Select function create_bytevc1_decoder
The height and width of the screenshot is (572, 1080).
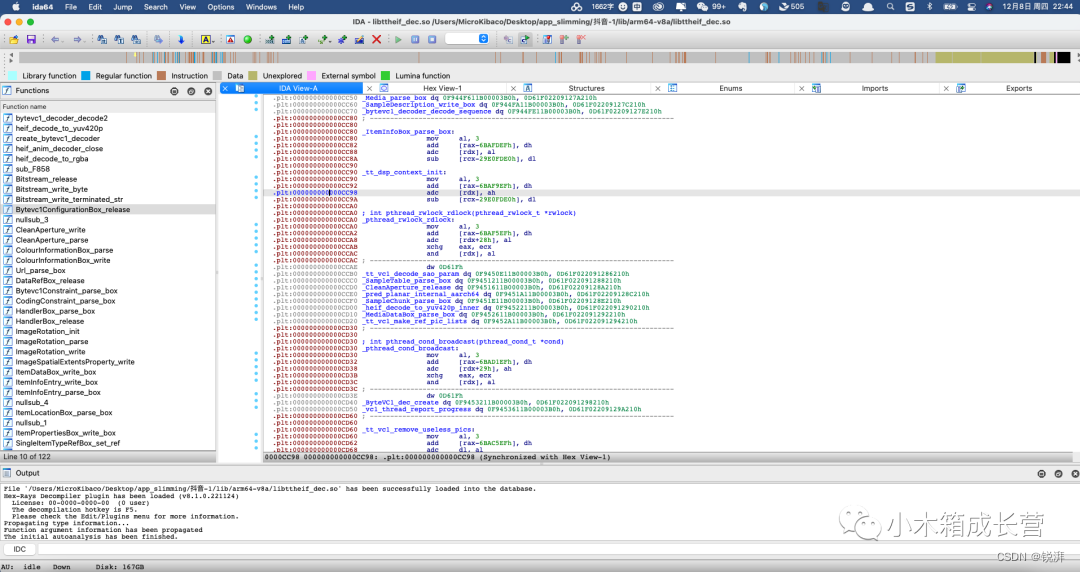pyautogui.click(x=57, y=139)
